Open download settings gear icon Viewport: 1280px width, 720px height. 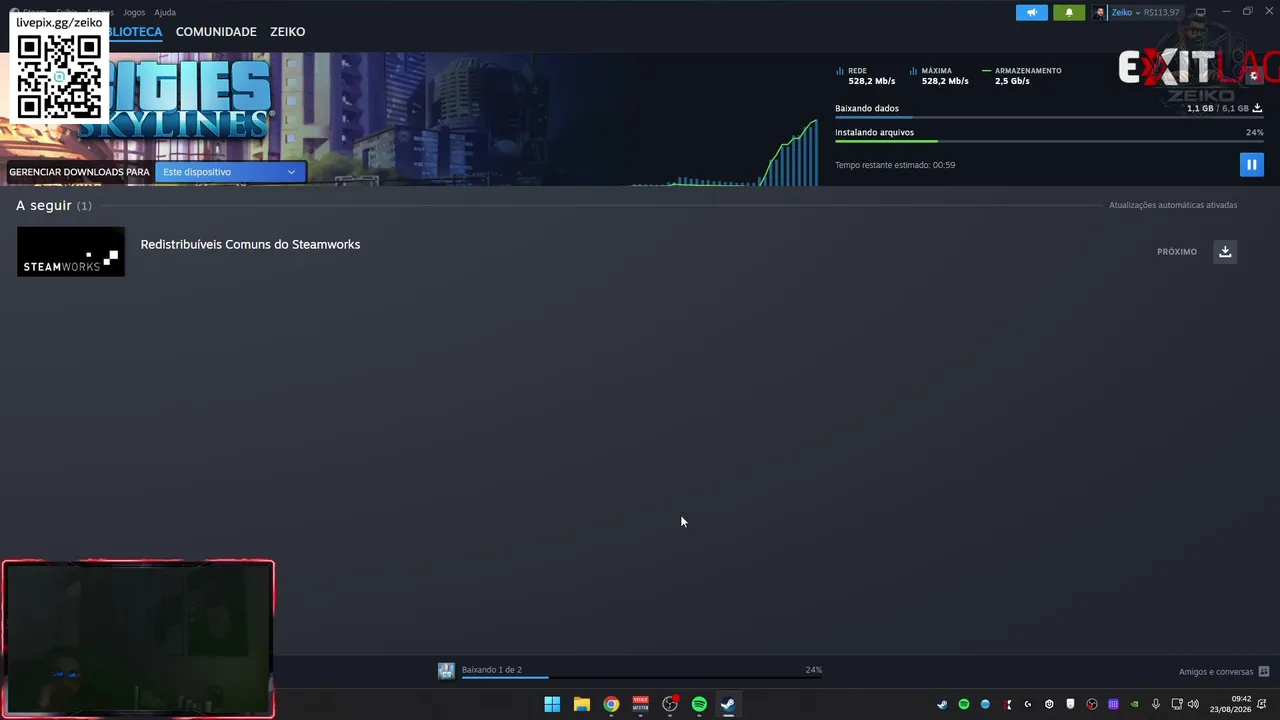(1254, 76)
